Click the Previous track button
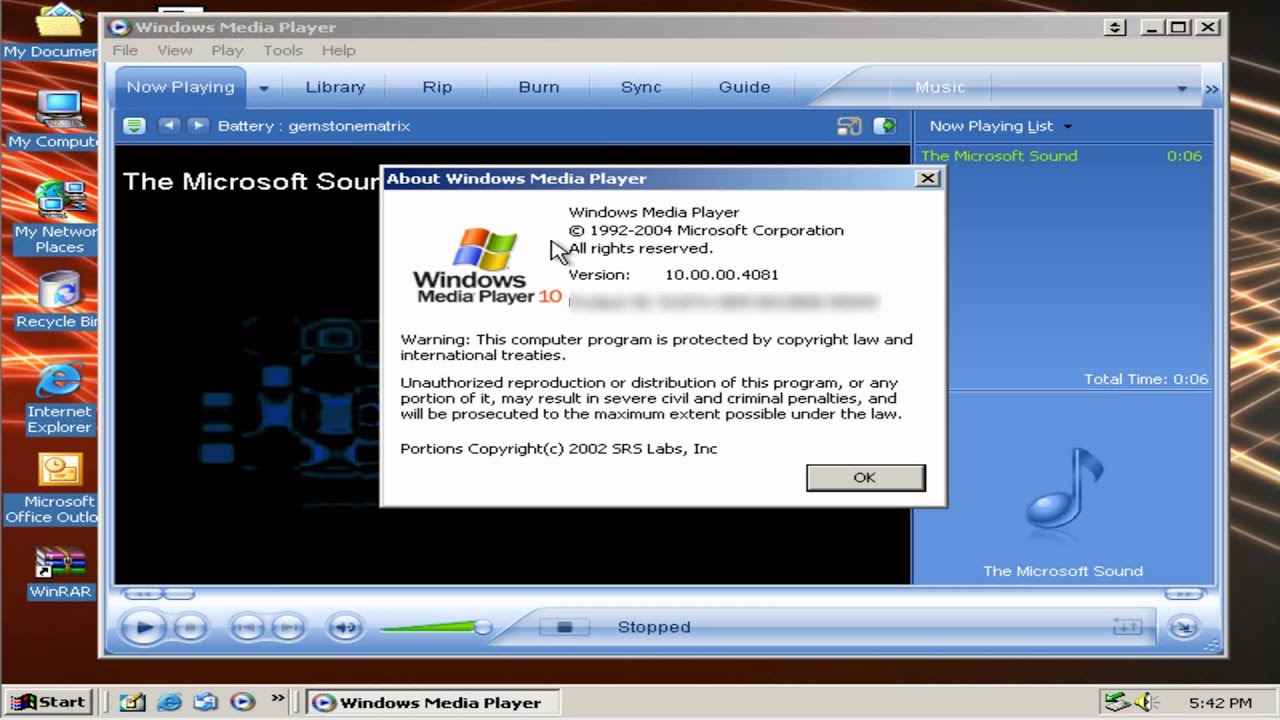The width and height of the screenshot is (1280, 720). point(247,628)
